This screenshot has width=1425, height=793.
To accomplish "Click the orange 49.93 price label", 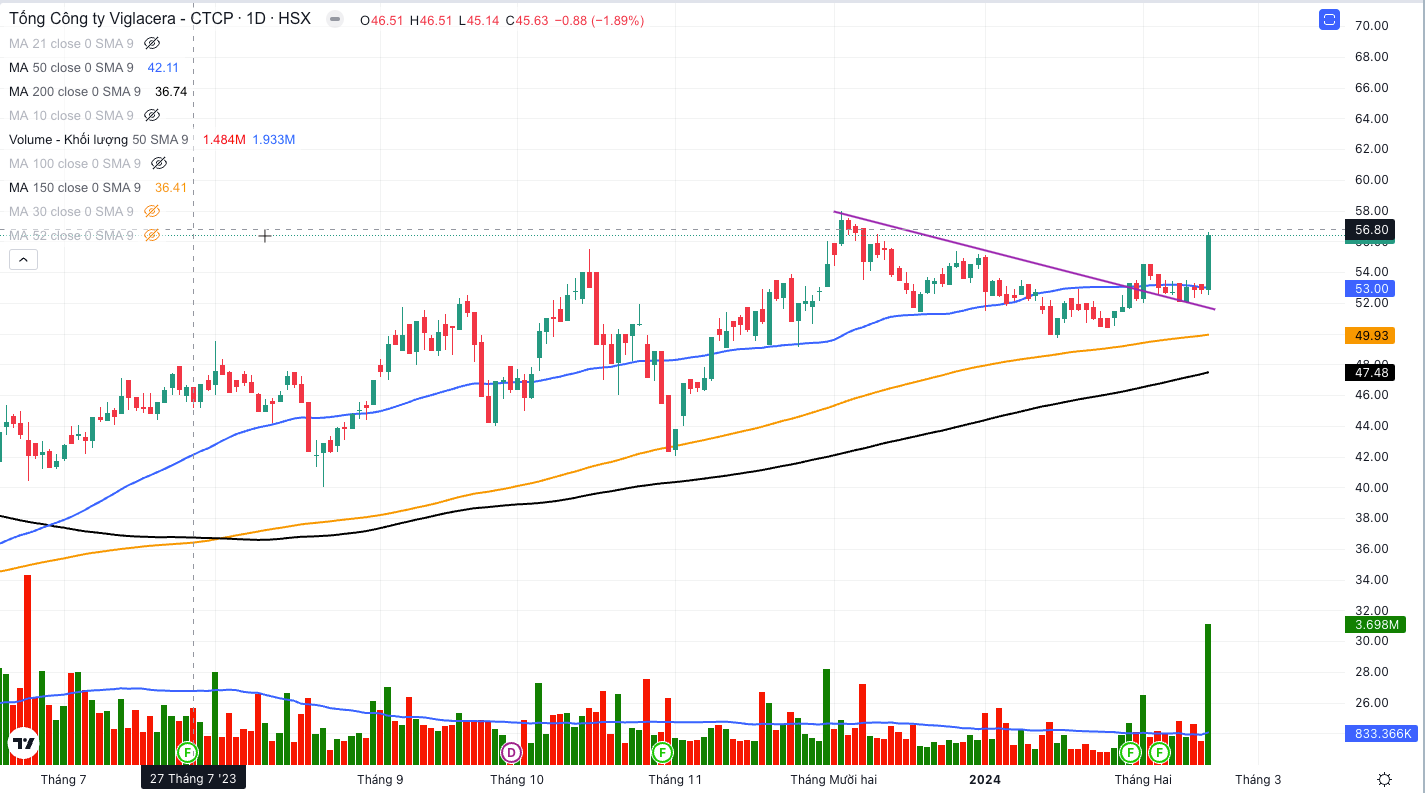I will (1371, 335).
